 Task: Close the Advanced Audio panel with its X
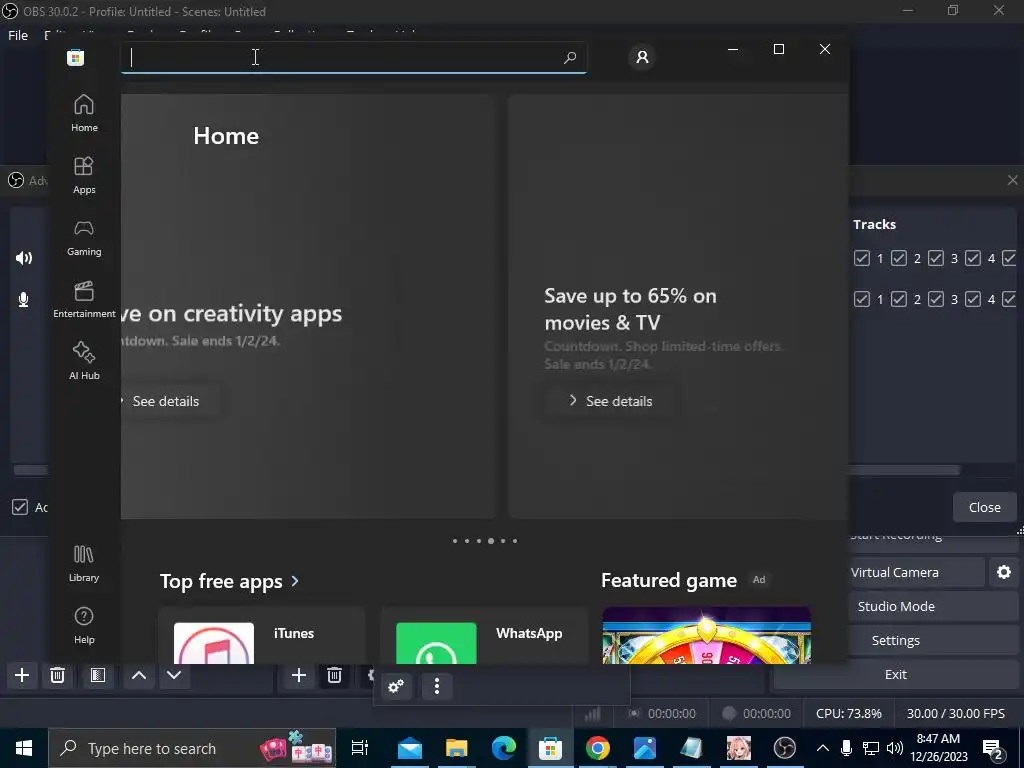coord(1012,180)
